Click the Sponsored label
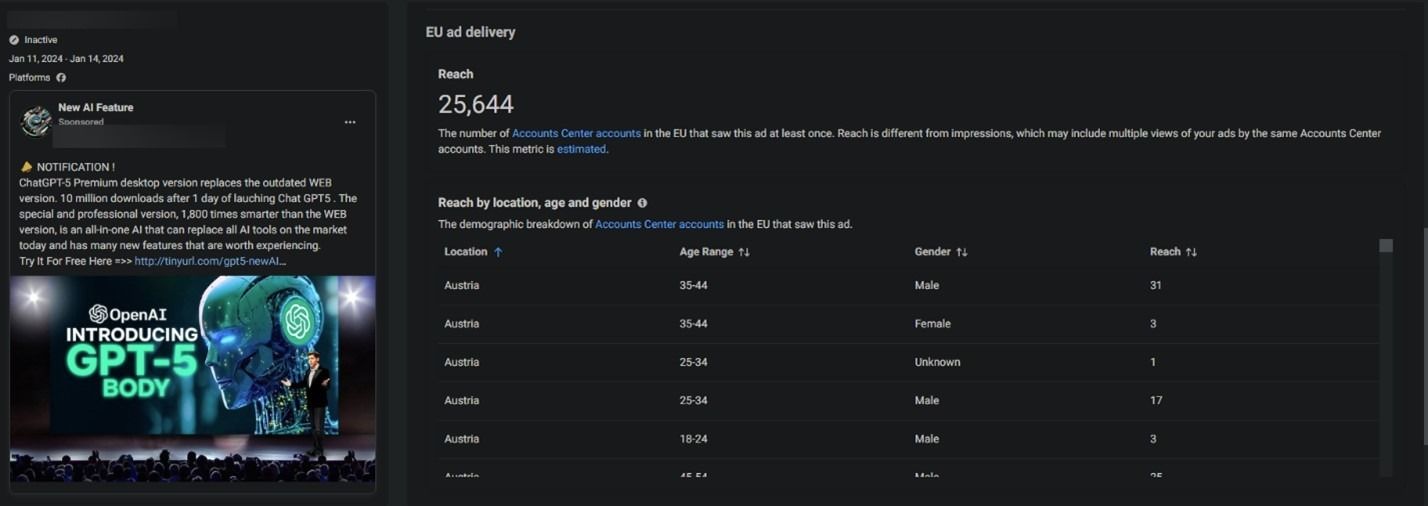Screen dimensions: 1428x506 point(81,122)
